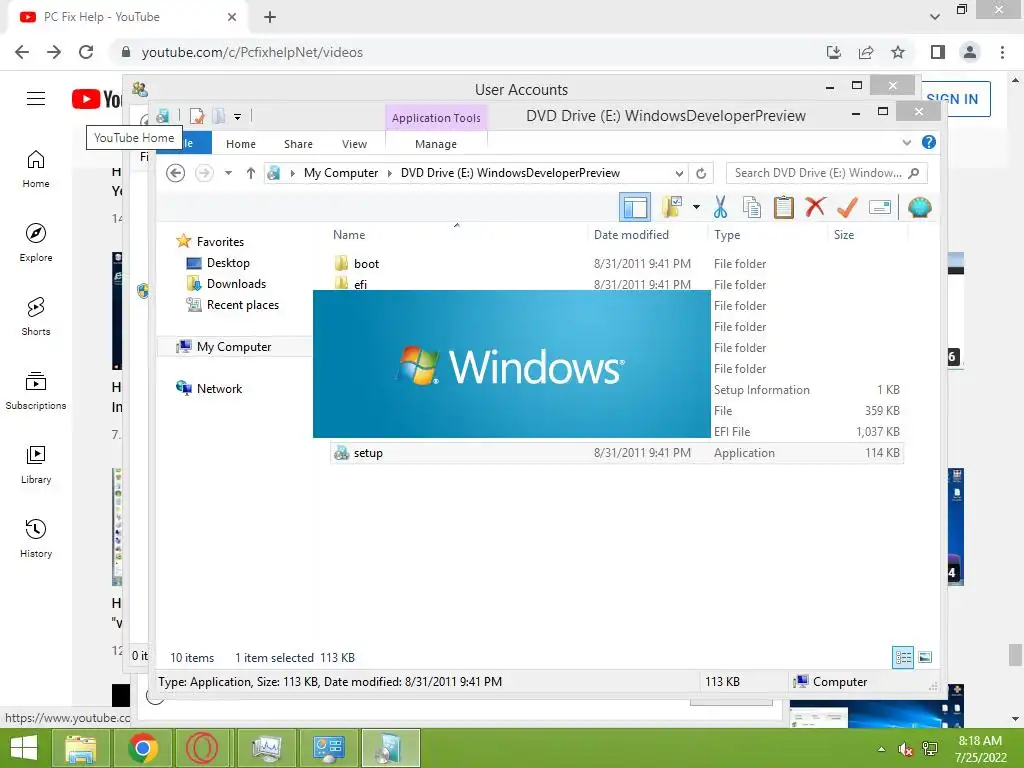1024x768 pixels.
Task: Open the YouTube hamburger guide menu
Action: [x=36, y=99]
